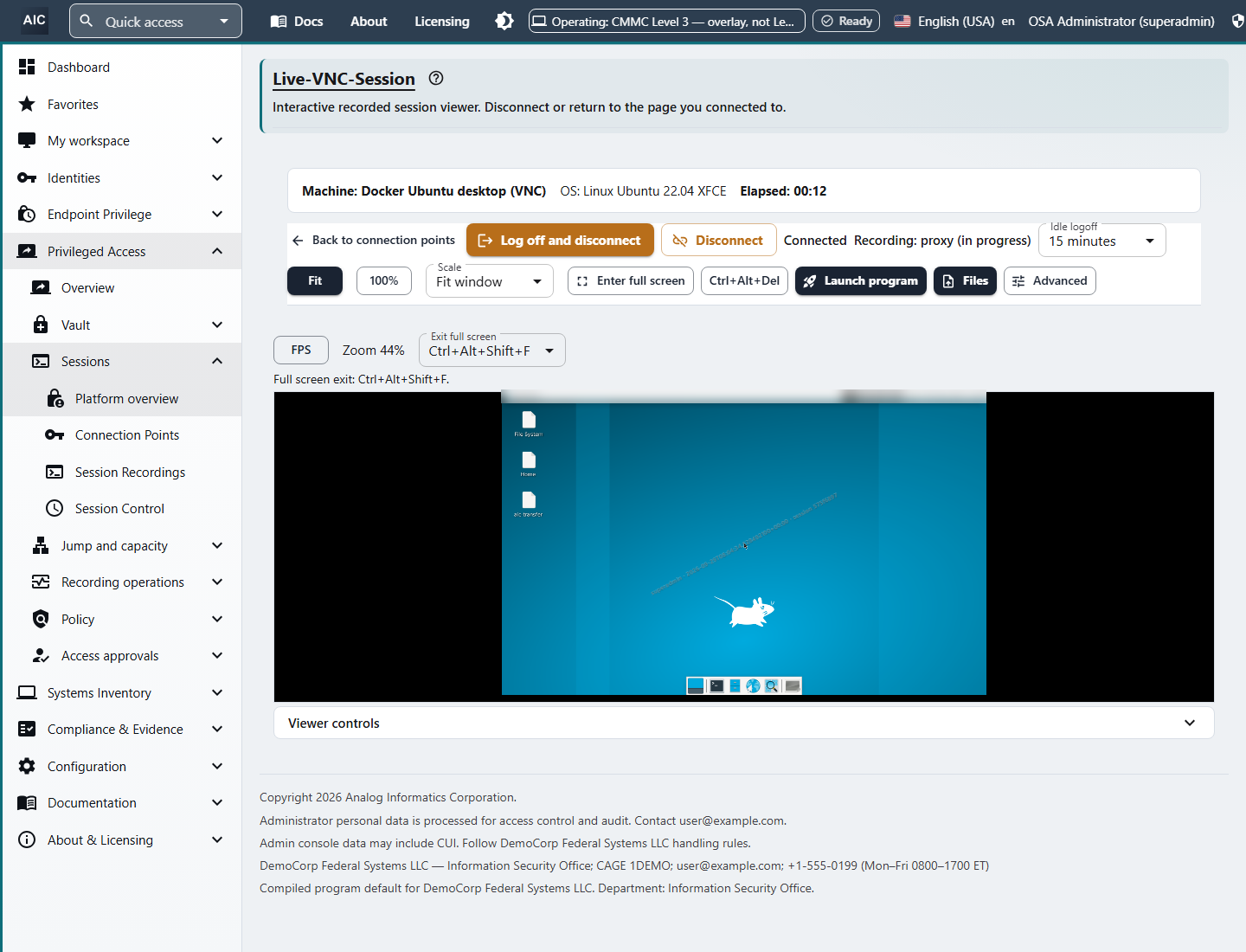
Task: Click the AIC logo in the header
Action: coord(35,20)
